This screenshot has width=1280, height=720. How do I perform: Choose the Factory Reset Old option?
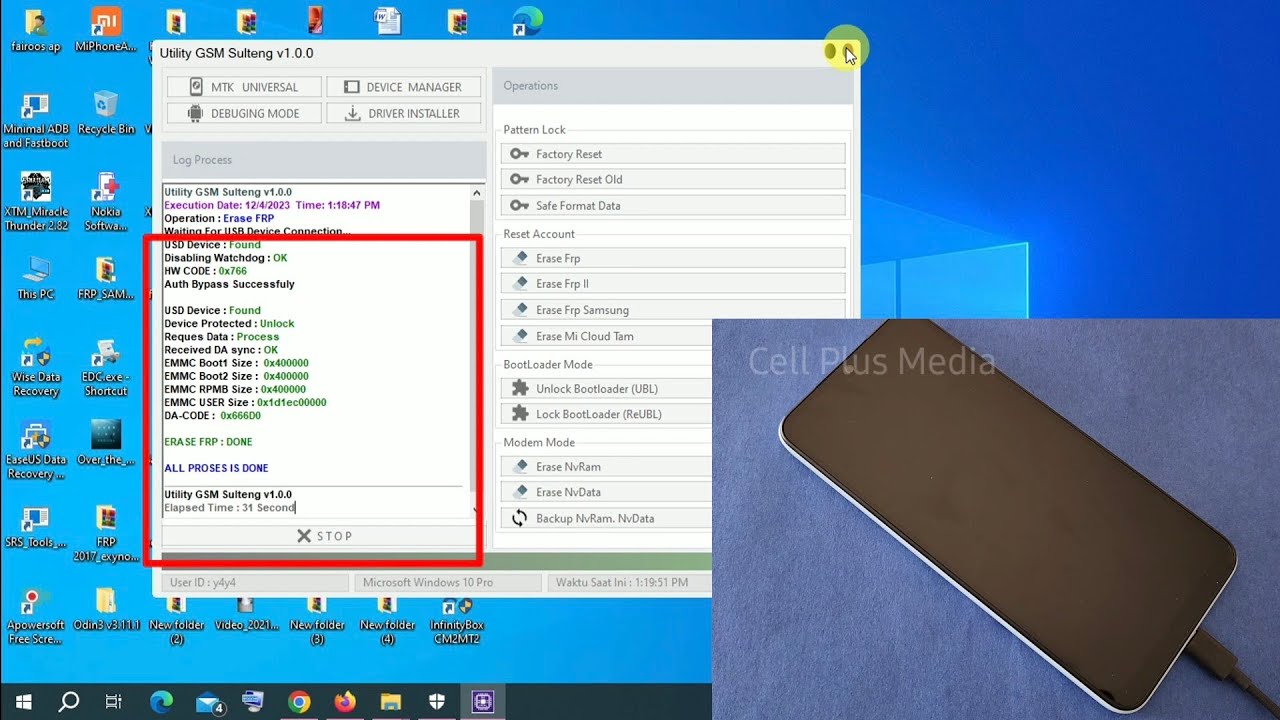tap(673, 180)
